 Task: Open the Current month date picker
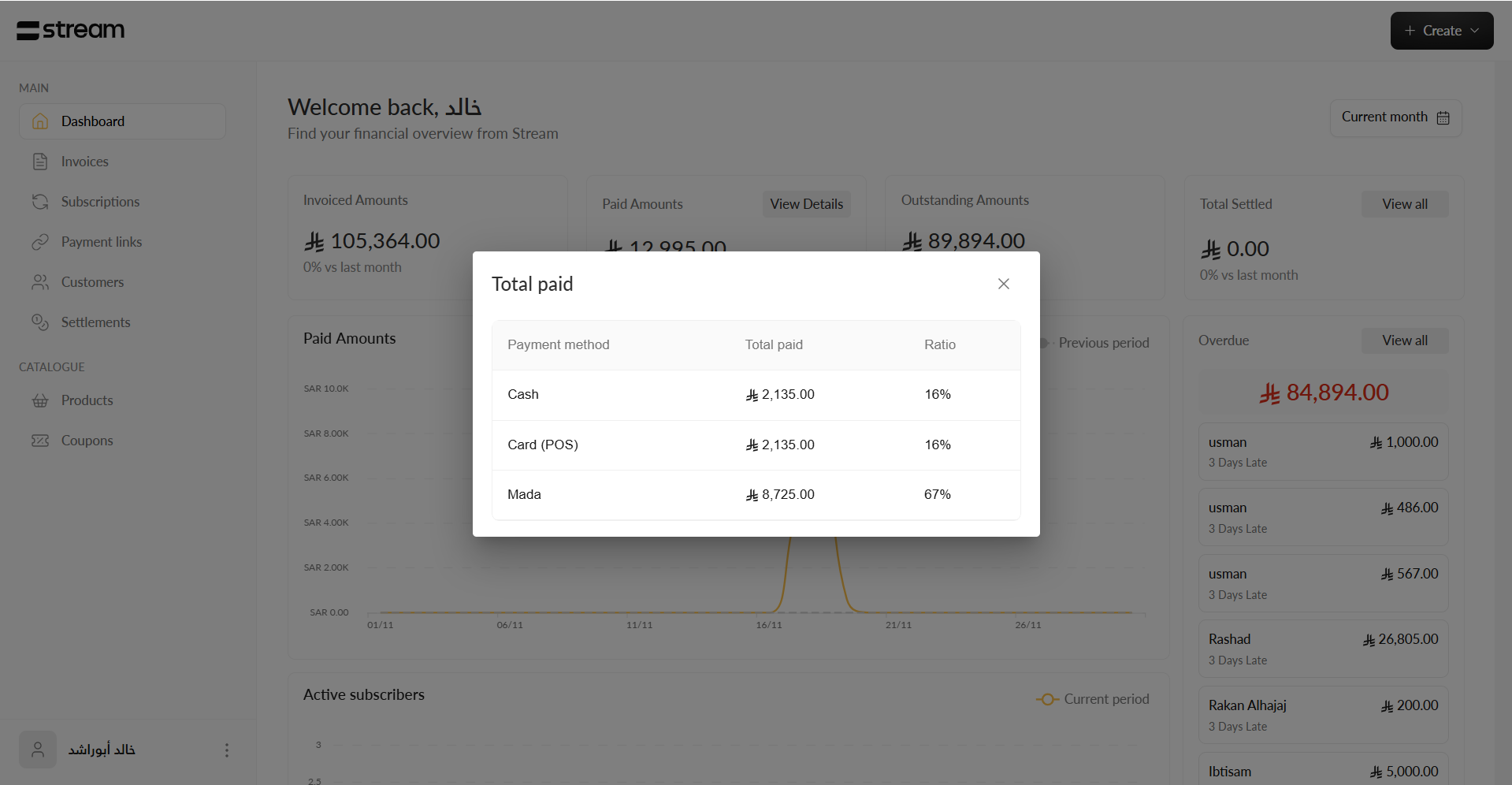[1395, 117]
